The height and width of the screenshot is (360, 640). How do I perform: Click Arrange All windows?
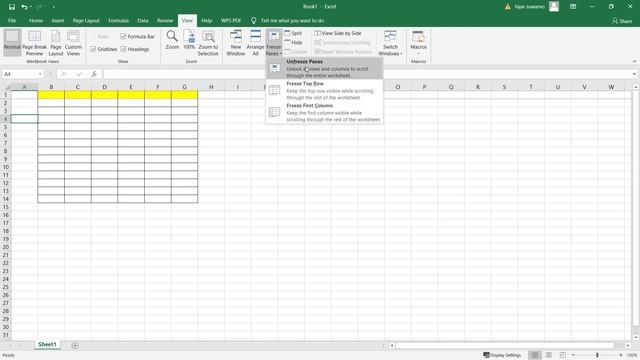click(x=255, y=42)
